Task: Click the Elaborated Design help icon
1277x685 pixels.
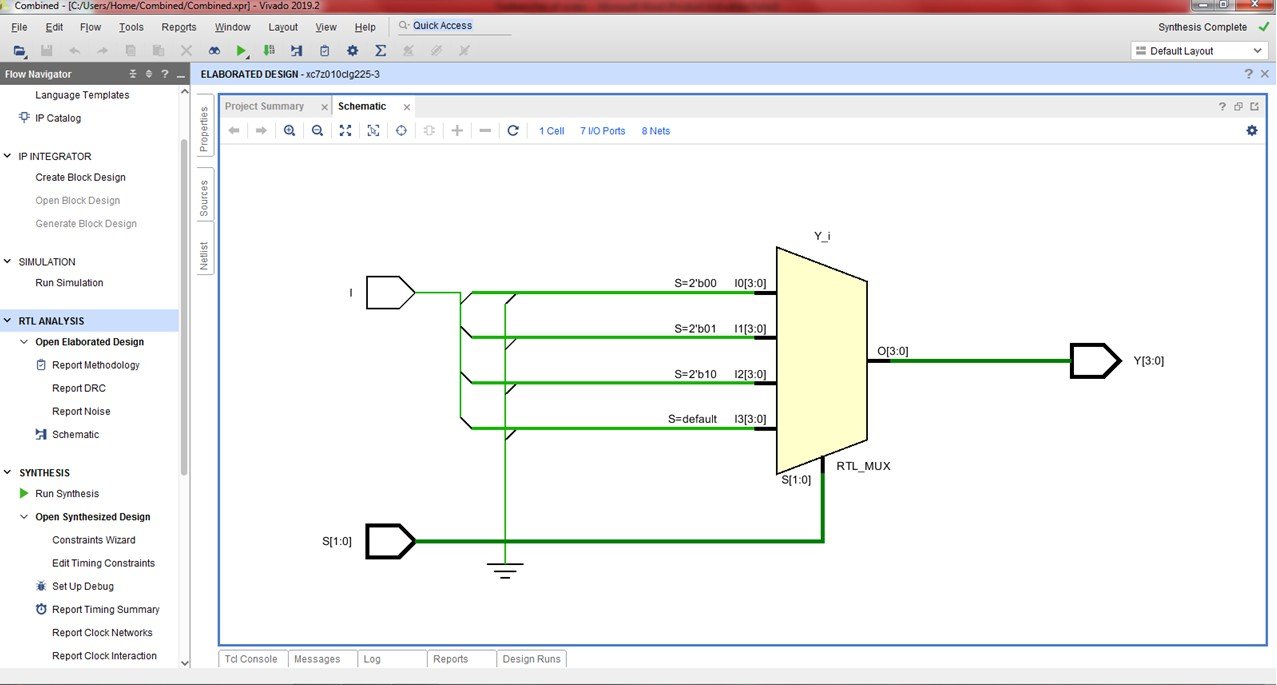Action: pos(1248,74)
